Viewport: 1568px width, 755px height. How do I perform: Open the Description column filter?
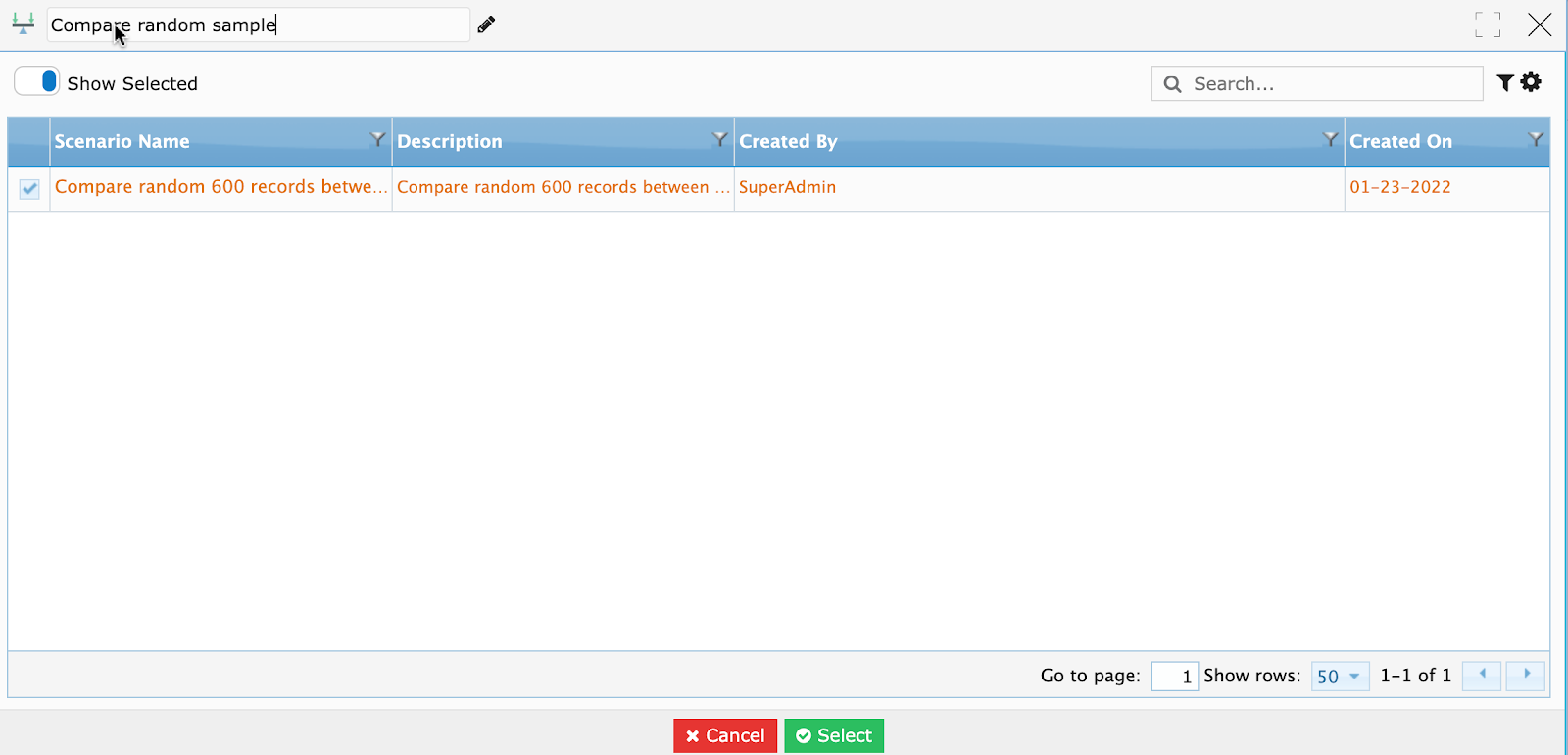(x=719, y=139)
